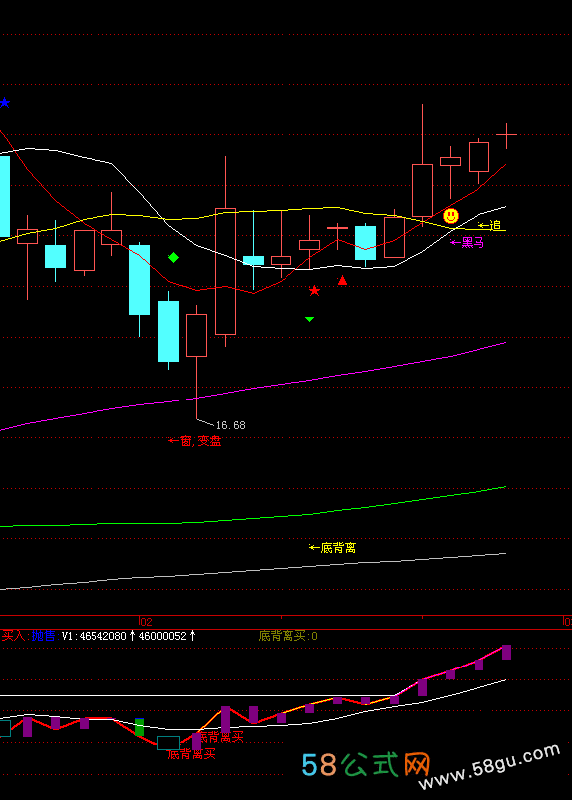Click the '02' date axis label
The width and height of the screenshot is (572, 800).
pyautogui.click(x=146, y=621)
